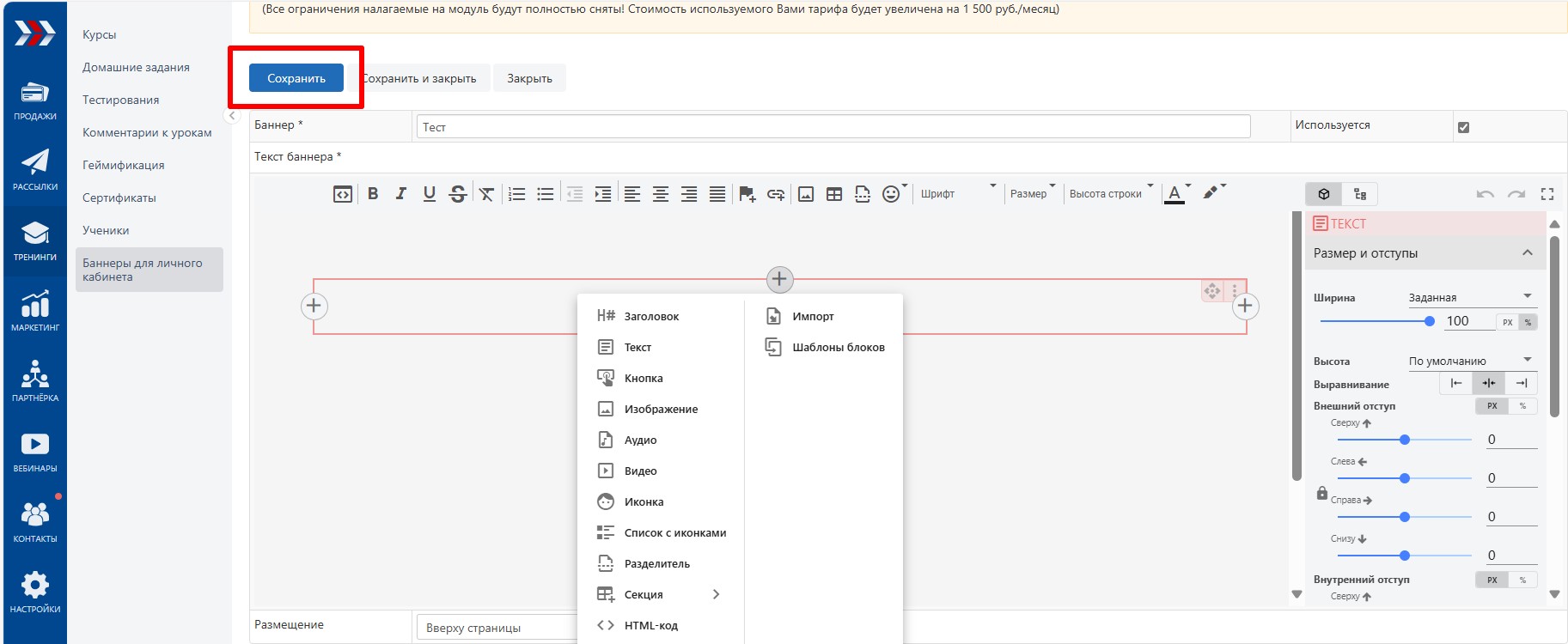
Task: Align text to the left
Action: pyautogui.click(x=632, y=194)
